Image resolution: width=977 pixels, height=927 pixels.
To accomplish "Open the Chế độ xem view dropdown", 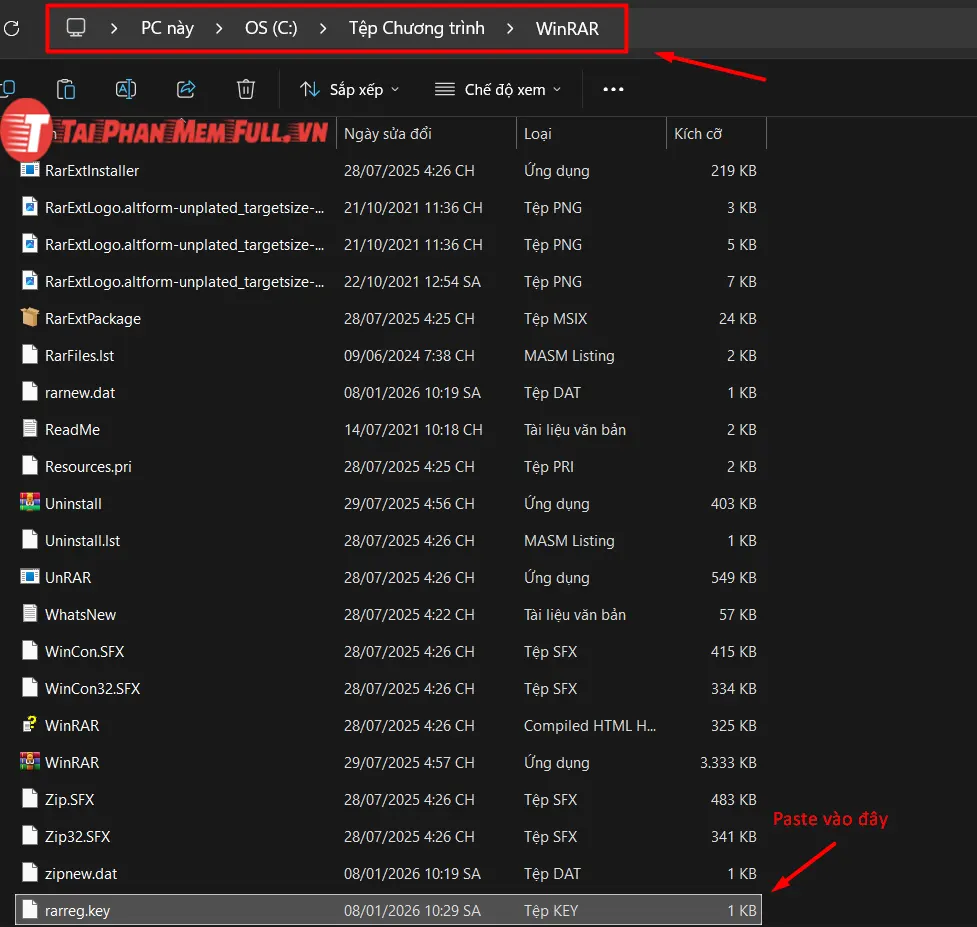I will click(x=498, y=89).
